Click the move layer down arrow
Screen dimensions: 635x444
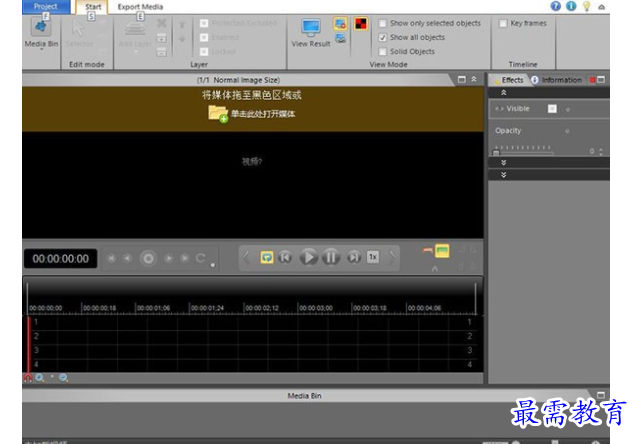(182, 39)
